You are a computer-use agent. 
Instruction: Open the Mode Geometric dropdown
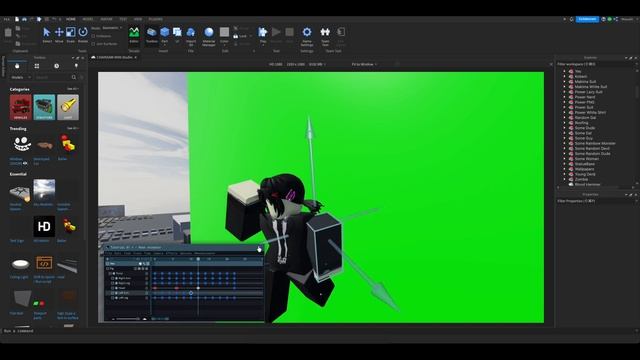tap(112, 28)
